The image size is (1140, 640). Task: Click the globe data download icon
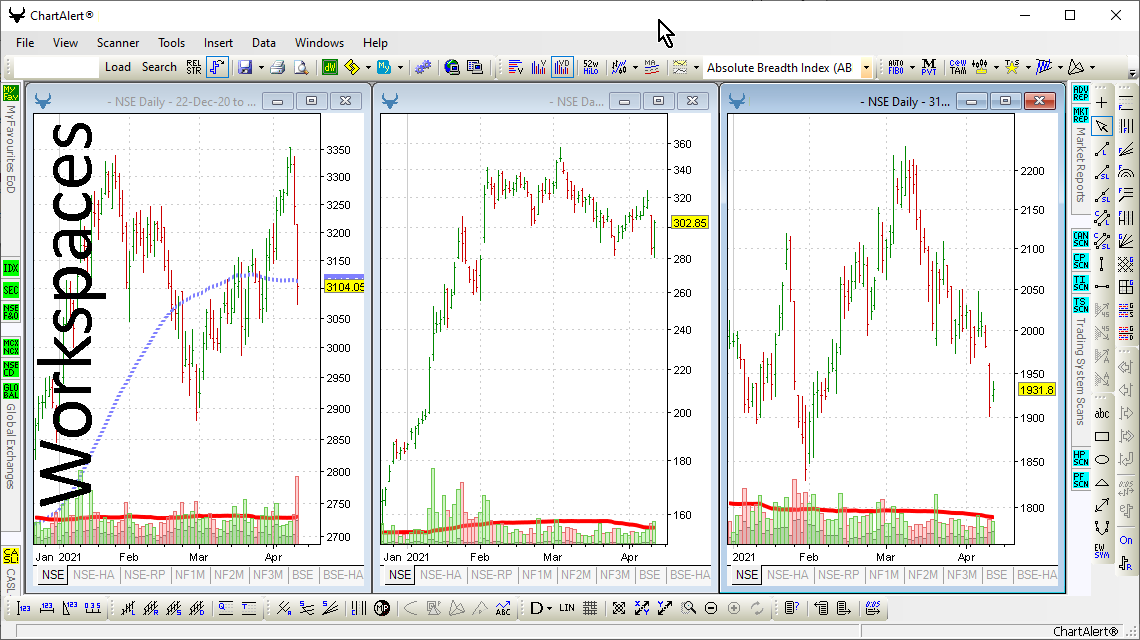coord(452,68)
